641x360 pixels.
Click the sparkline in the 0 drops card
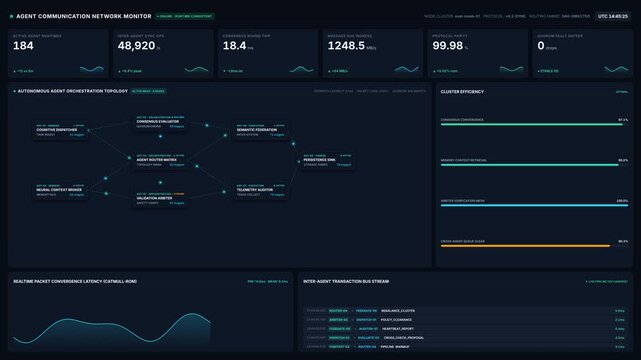pyautogui.click(x=616, y=69)
